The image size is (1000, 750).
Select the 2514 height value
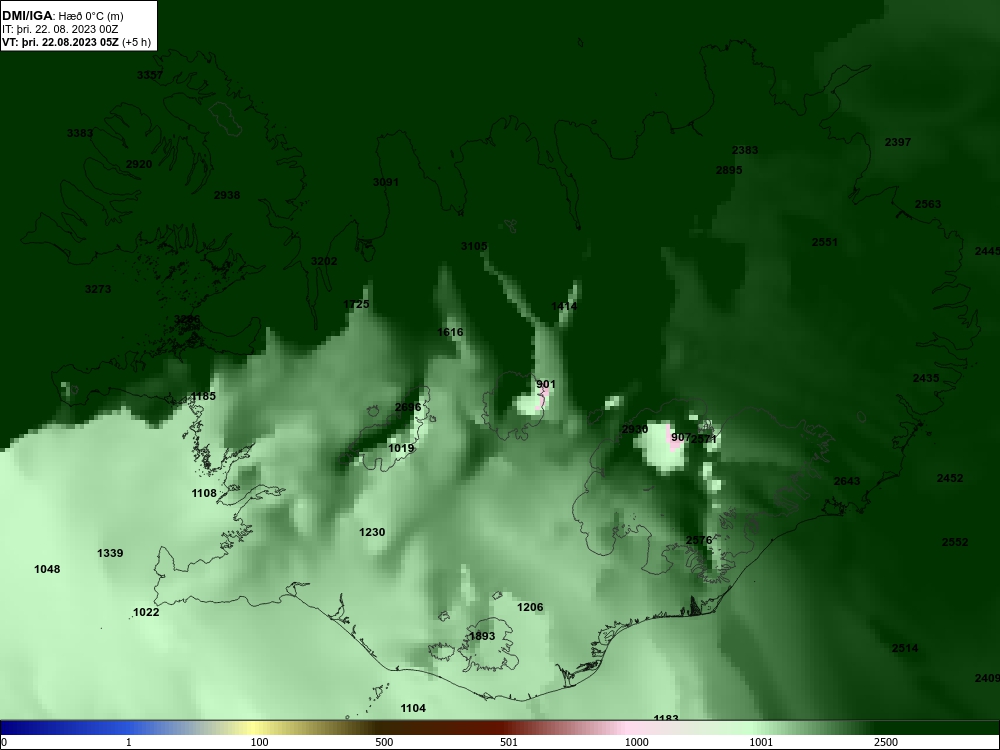click(905, 649)
